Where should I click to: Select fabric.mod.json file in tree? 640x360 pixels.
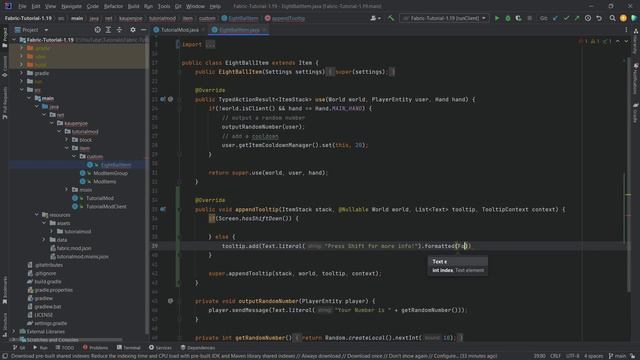(x=74, y=248)
